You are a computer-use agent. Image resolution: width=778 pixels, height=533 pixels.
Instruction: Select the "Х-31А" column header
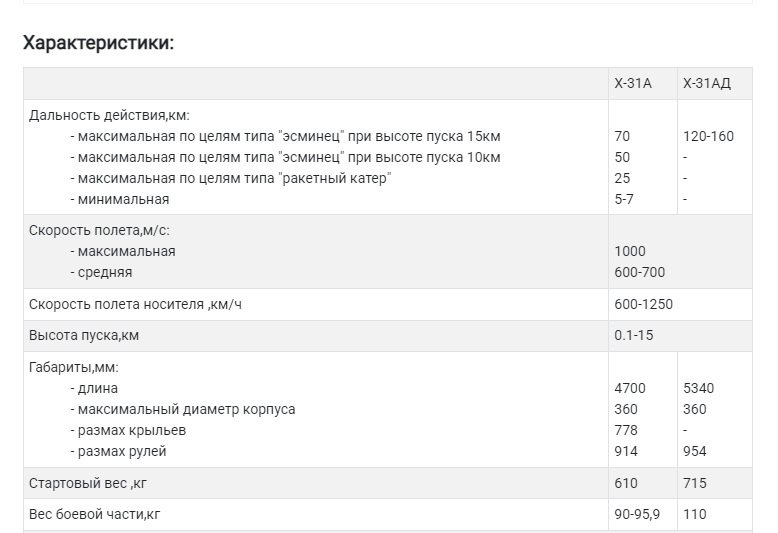tap(632, 83)
